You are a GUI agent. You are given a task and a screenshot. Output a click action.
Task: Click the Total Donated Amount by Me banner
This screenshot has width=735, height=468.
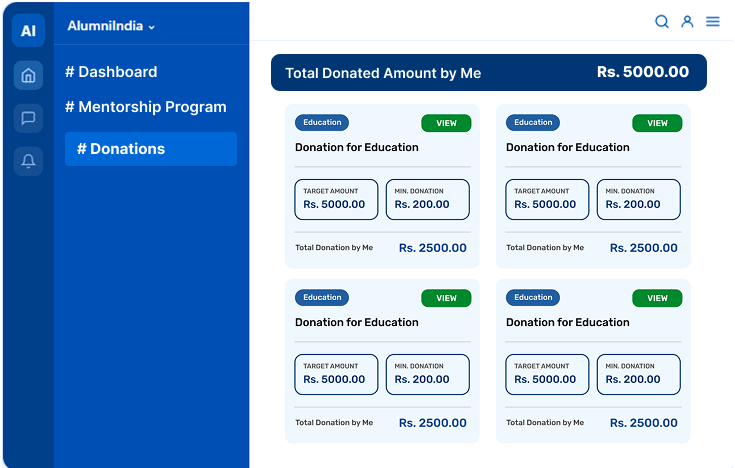(488, 73)
